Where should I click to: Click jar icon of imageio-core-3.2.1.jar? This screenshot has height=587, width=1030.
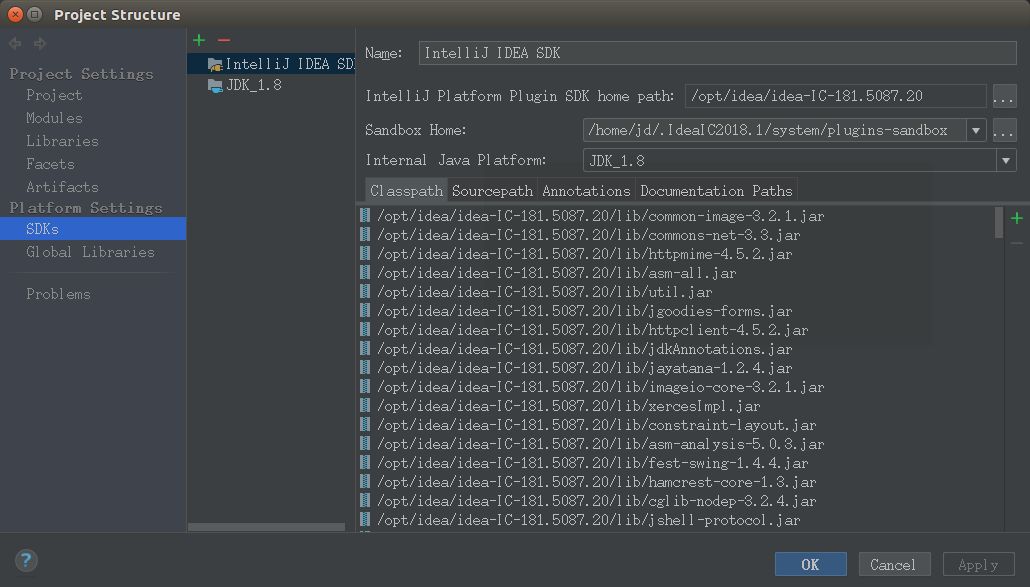[x=365, y=387]
